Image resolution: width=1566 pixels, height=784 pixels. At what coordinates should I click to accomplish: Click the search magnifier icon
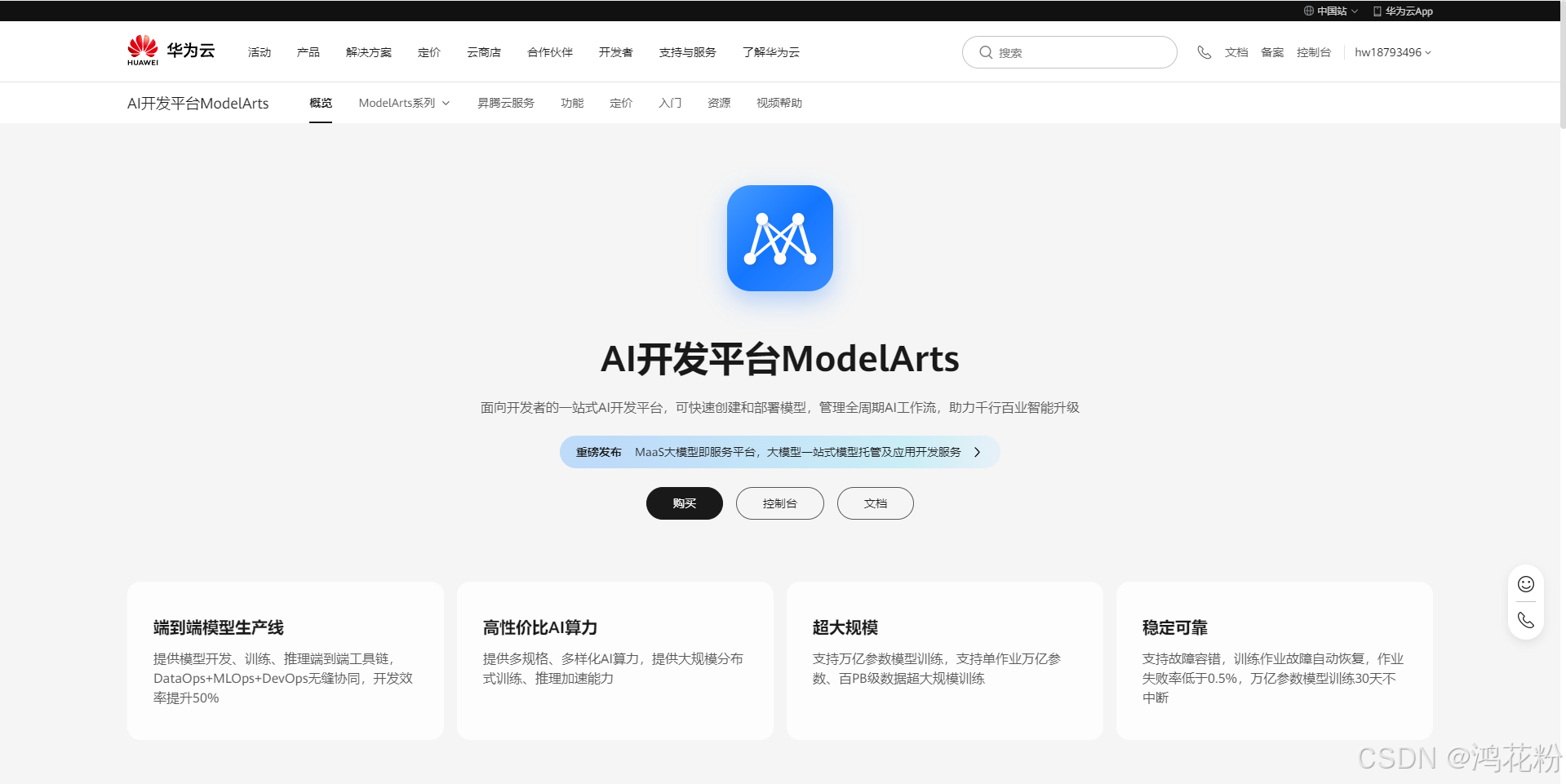point(986,52)
